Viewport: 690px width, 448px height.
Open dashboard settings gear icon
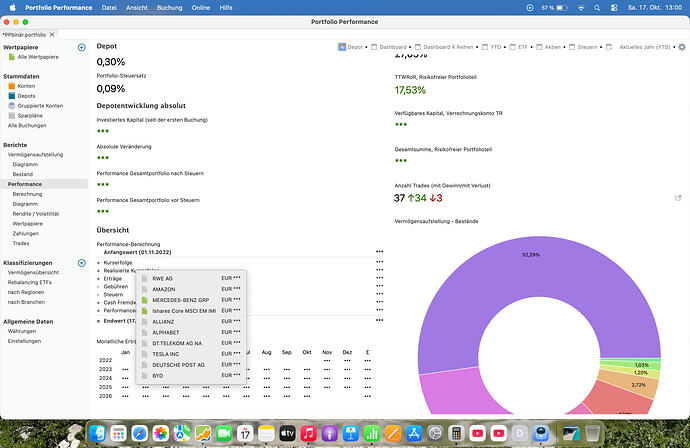(682, 47)
